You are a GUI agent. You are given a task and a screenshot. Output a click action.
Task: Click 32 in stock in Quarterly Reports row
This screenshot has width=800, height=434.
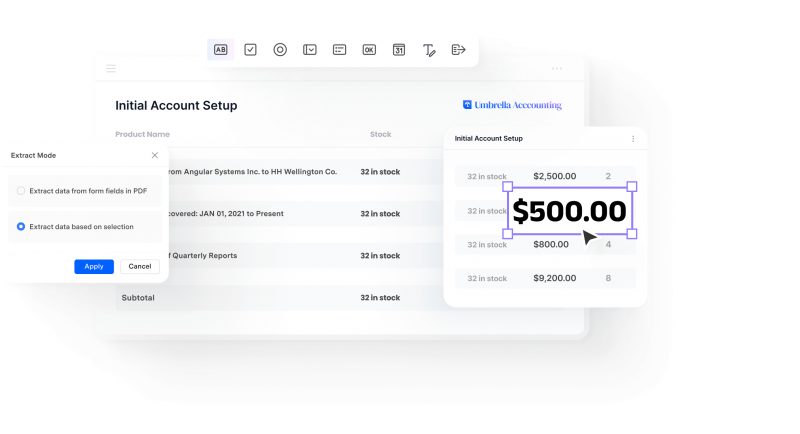click(x=380, y=256)
